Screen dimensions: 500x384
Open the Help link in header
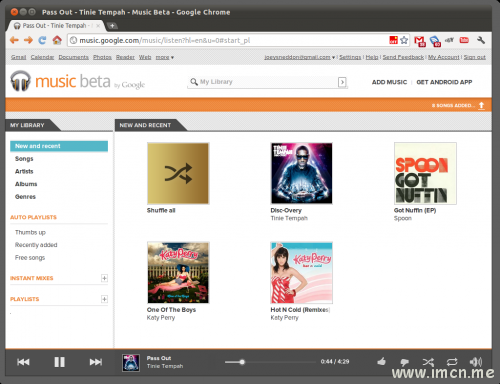click(x=372, y=57)
